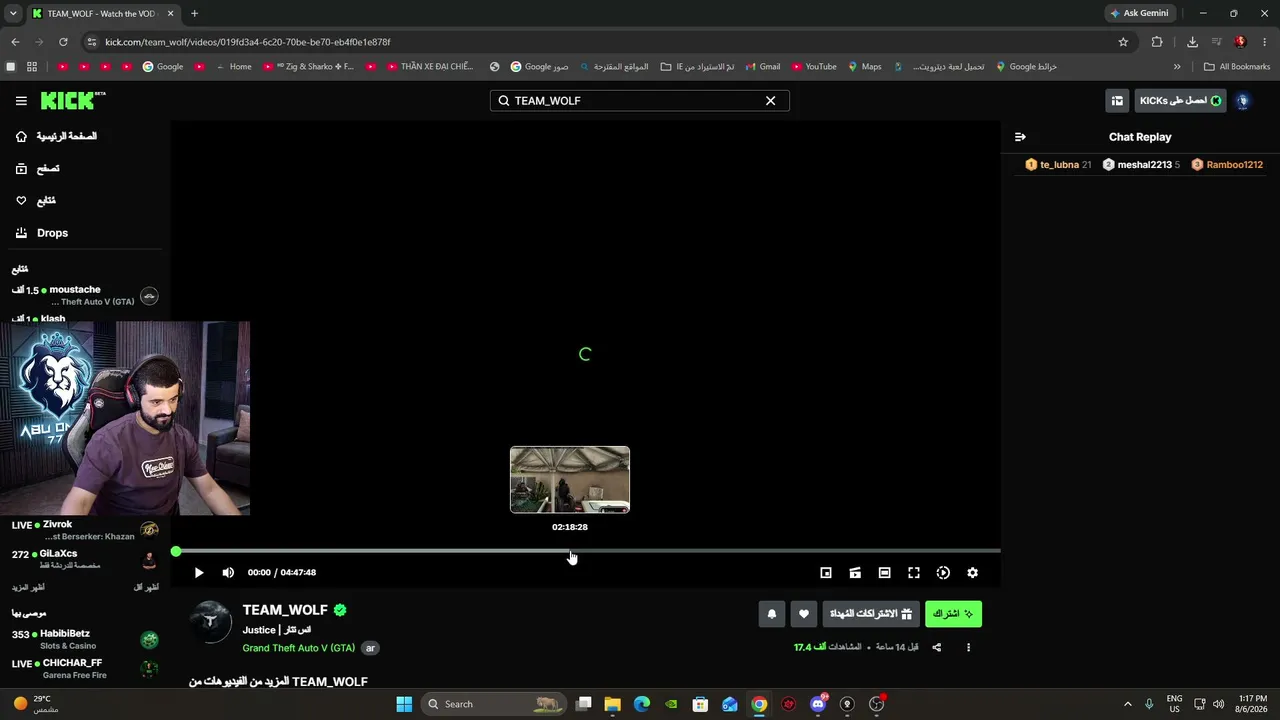The height and width of the screenshot is (720, 1280).
Task: Click the 'ar' language tag
Action: click(x=370, y=648)
